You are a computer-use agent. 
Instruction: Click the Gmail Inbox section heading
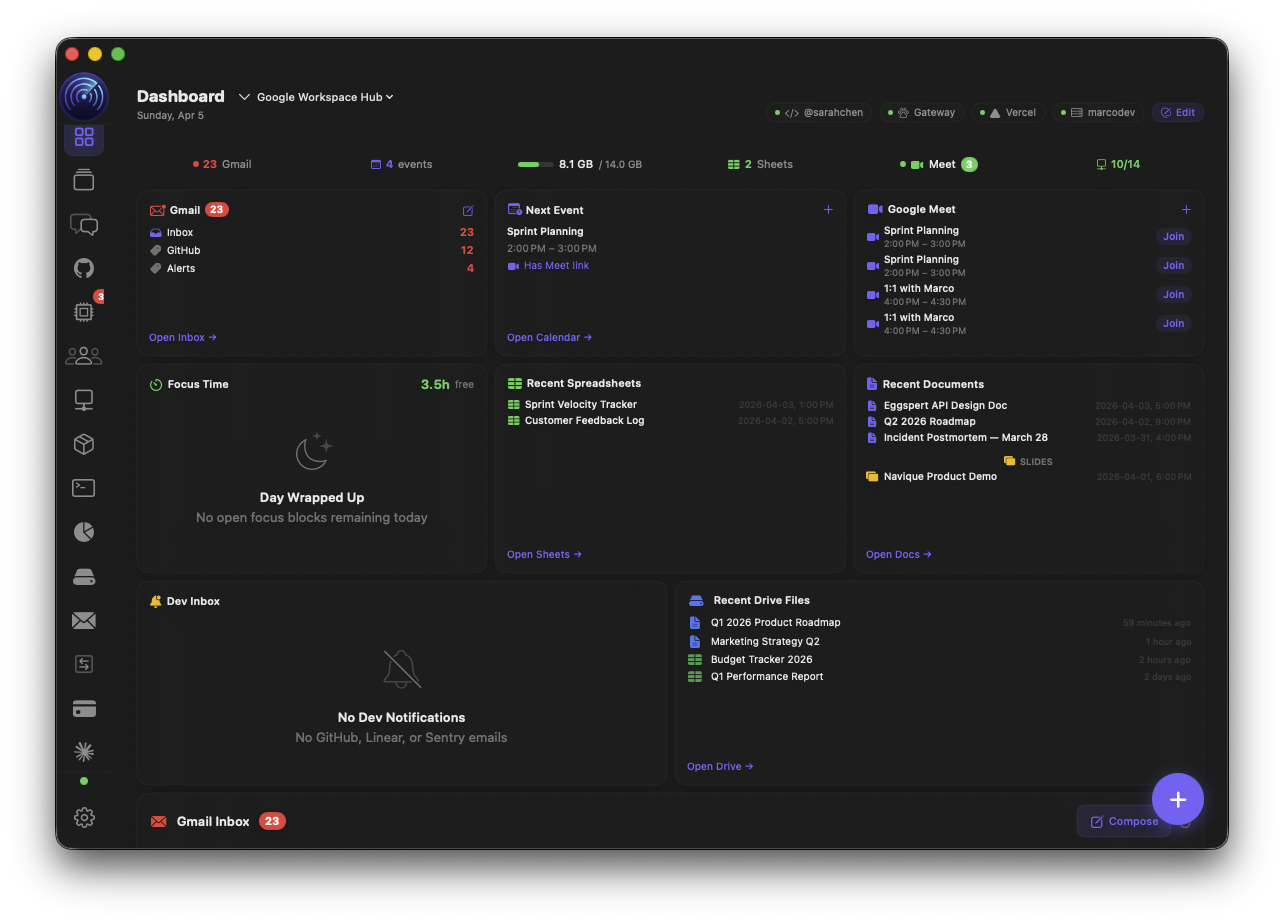[x=213, y=822]
